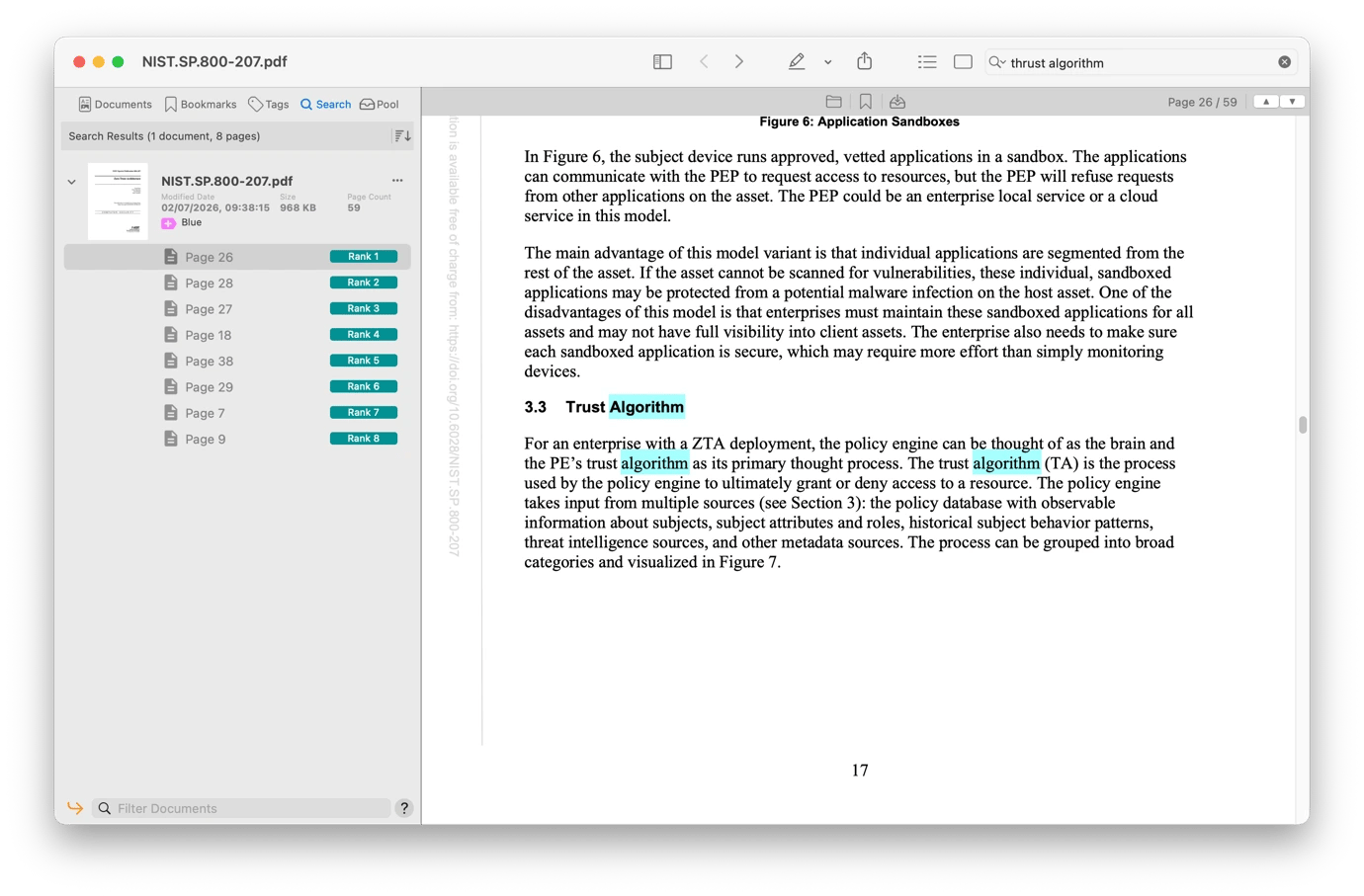Select the Page 7 search result

pyautogui.click(x=237, y=413)
